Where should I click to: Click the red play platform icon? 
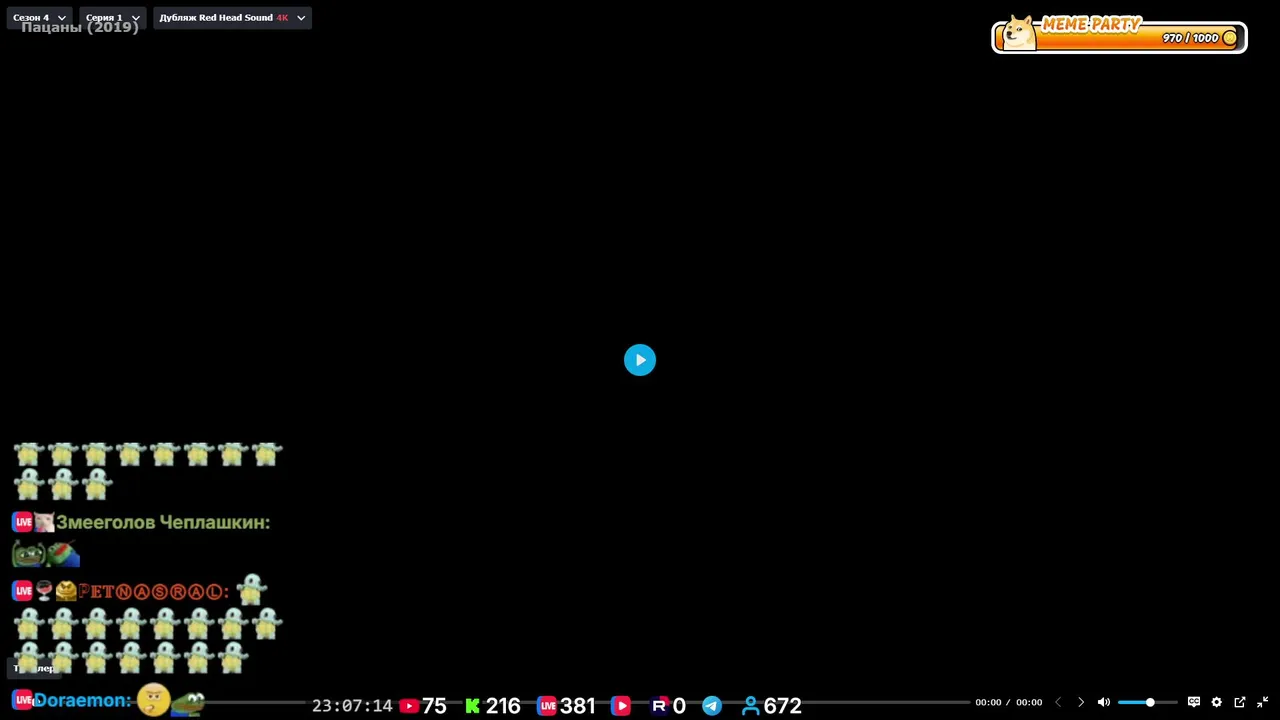pos(621,706)
